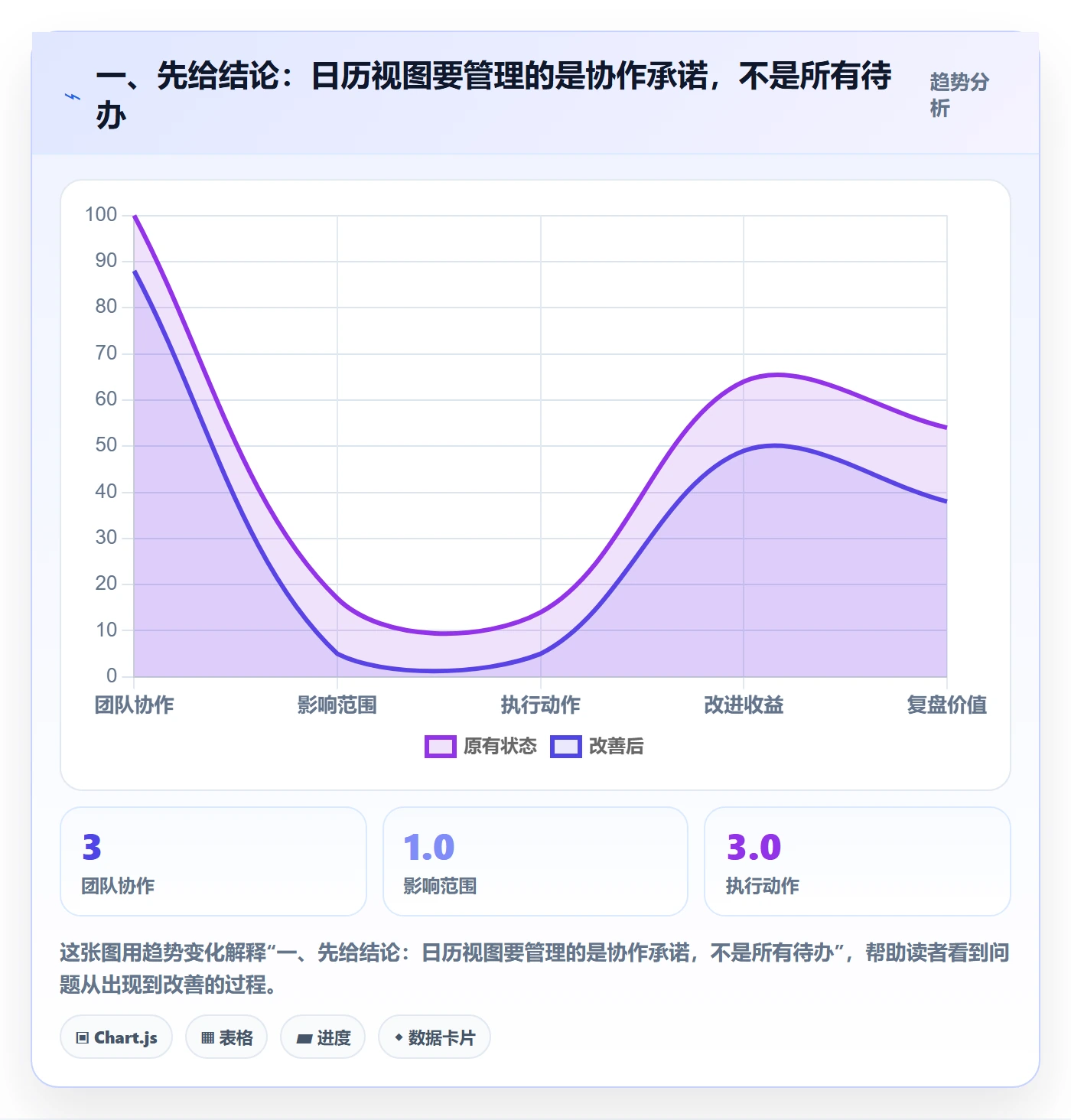Click the lightning icon beside the heading

pos(73,96)
